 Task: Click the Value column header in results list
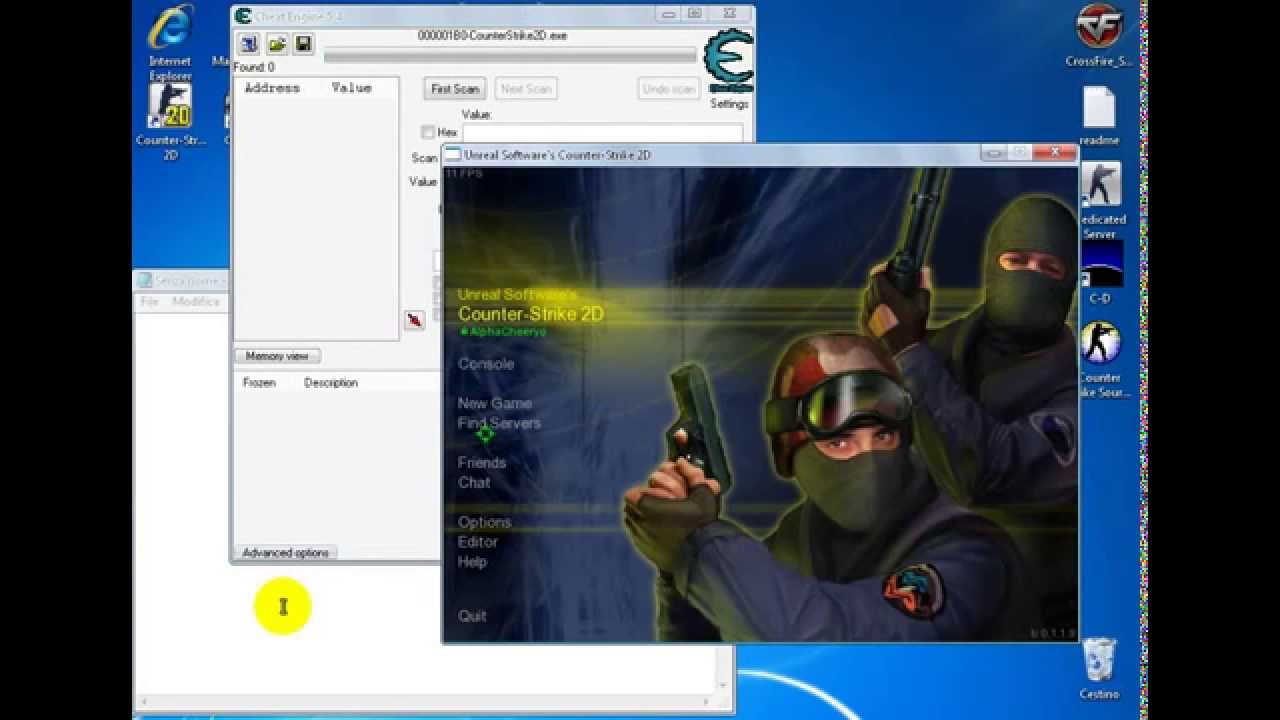pos(351,88)
